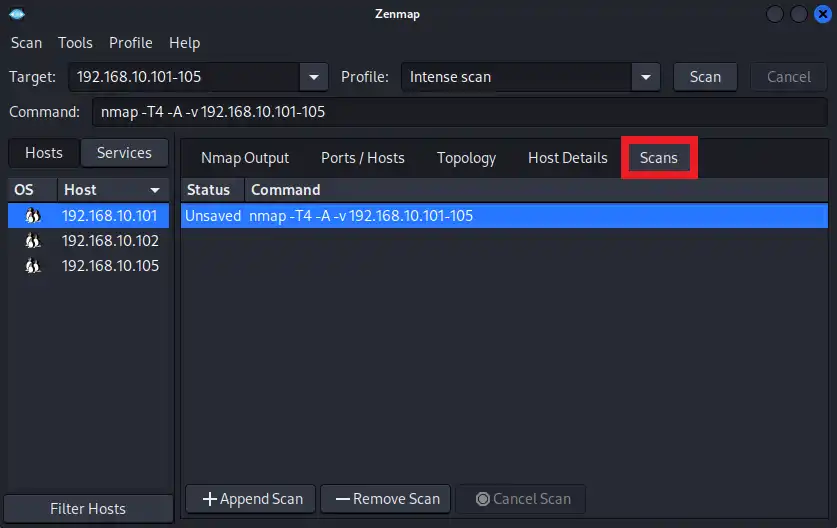Open Filter Hosts

88,509
